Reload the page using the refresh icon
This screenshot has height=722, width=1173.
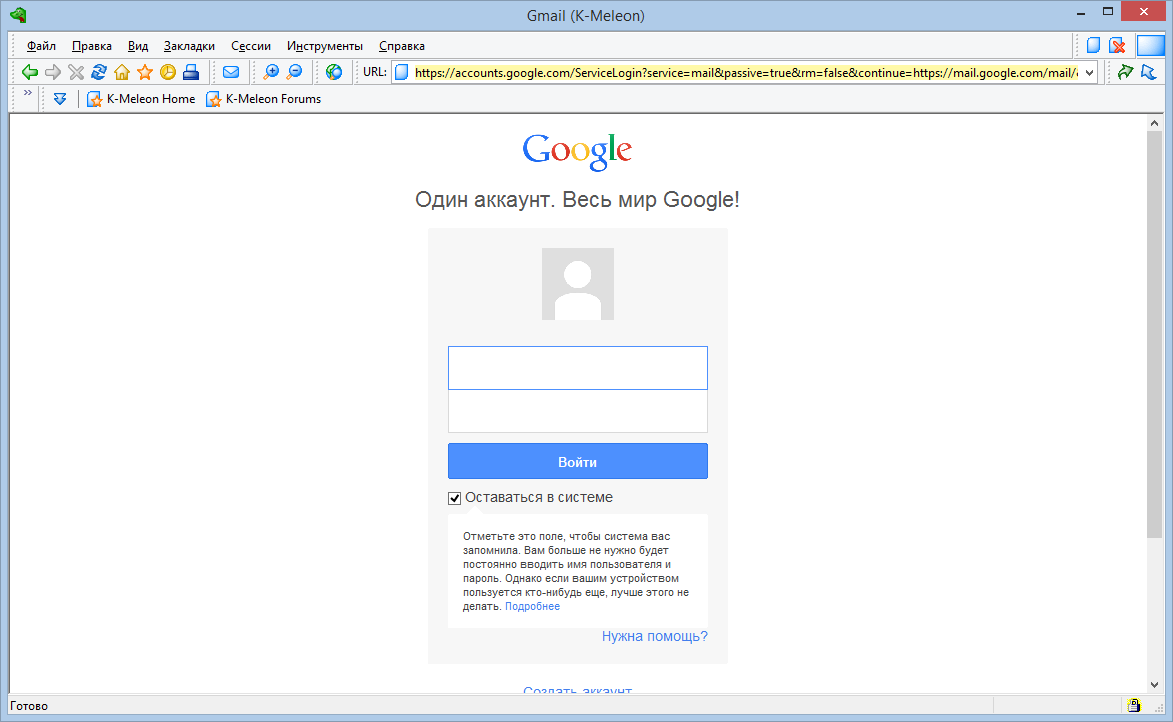pos(99,72)
